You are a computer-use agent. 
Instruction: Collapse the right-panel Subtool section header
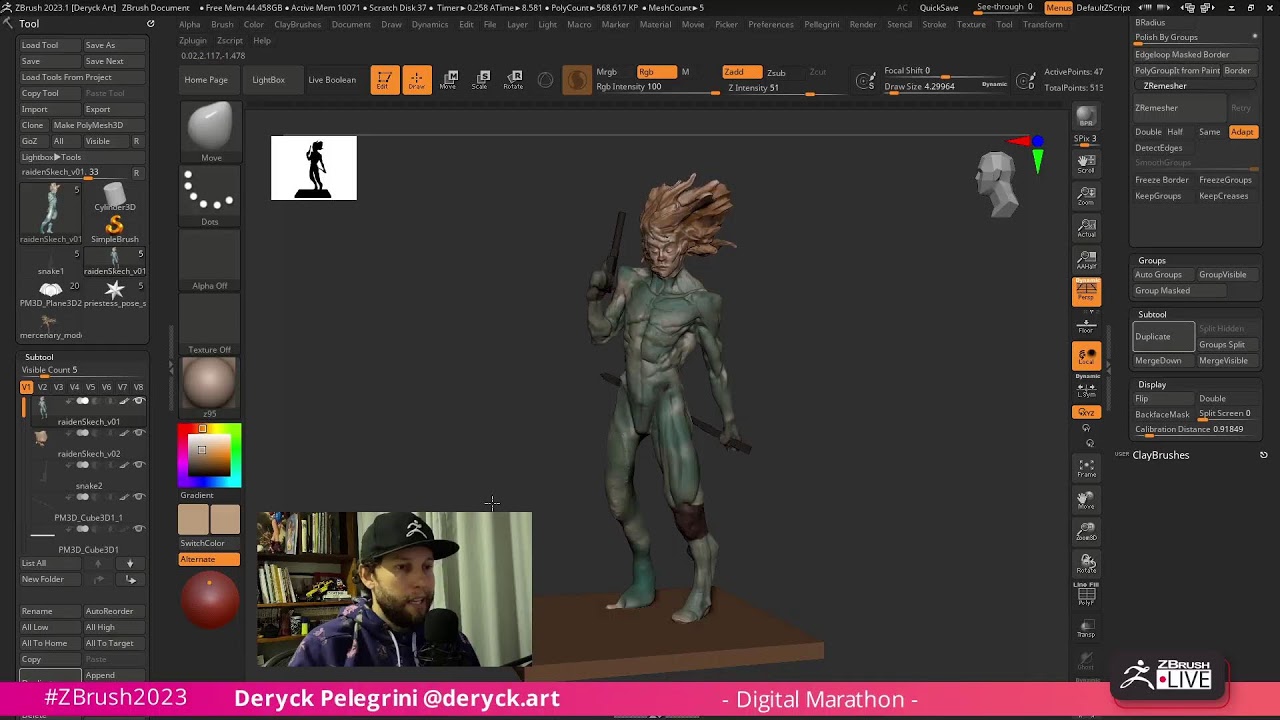coord(1152,314)
